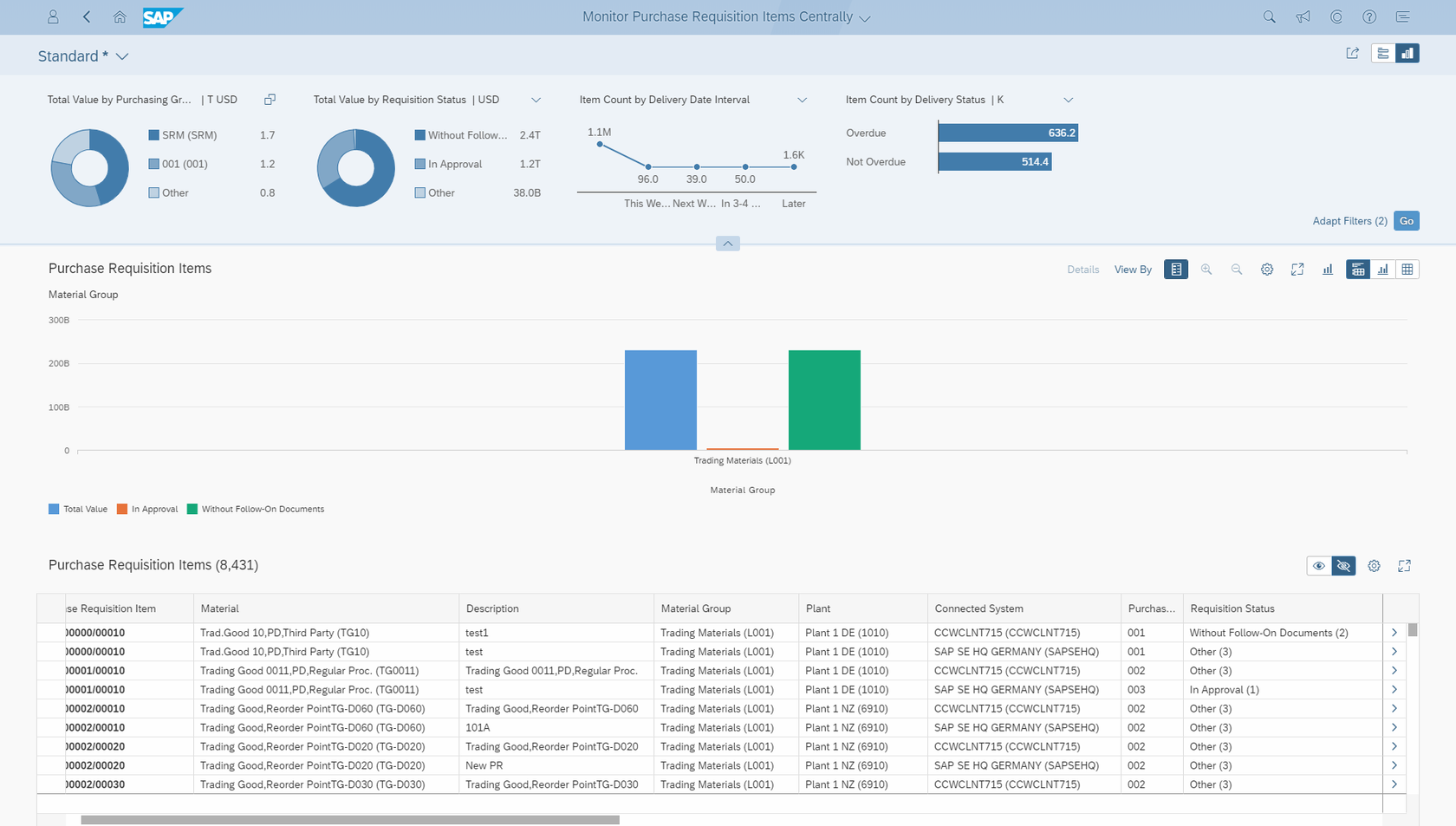1456x826 pixels.
Task: Open row details for In Approval (1) row
Action: click(x=1394, y=690)
